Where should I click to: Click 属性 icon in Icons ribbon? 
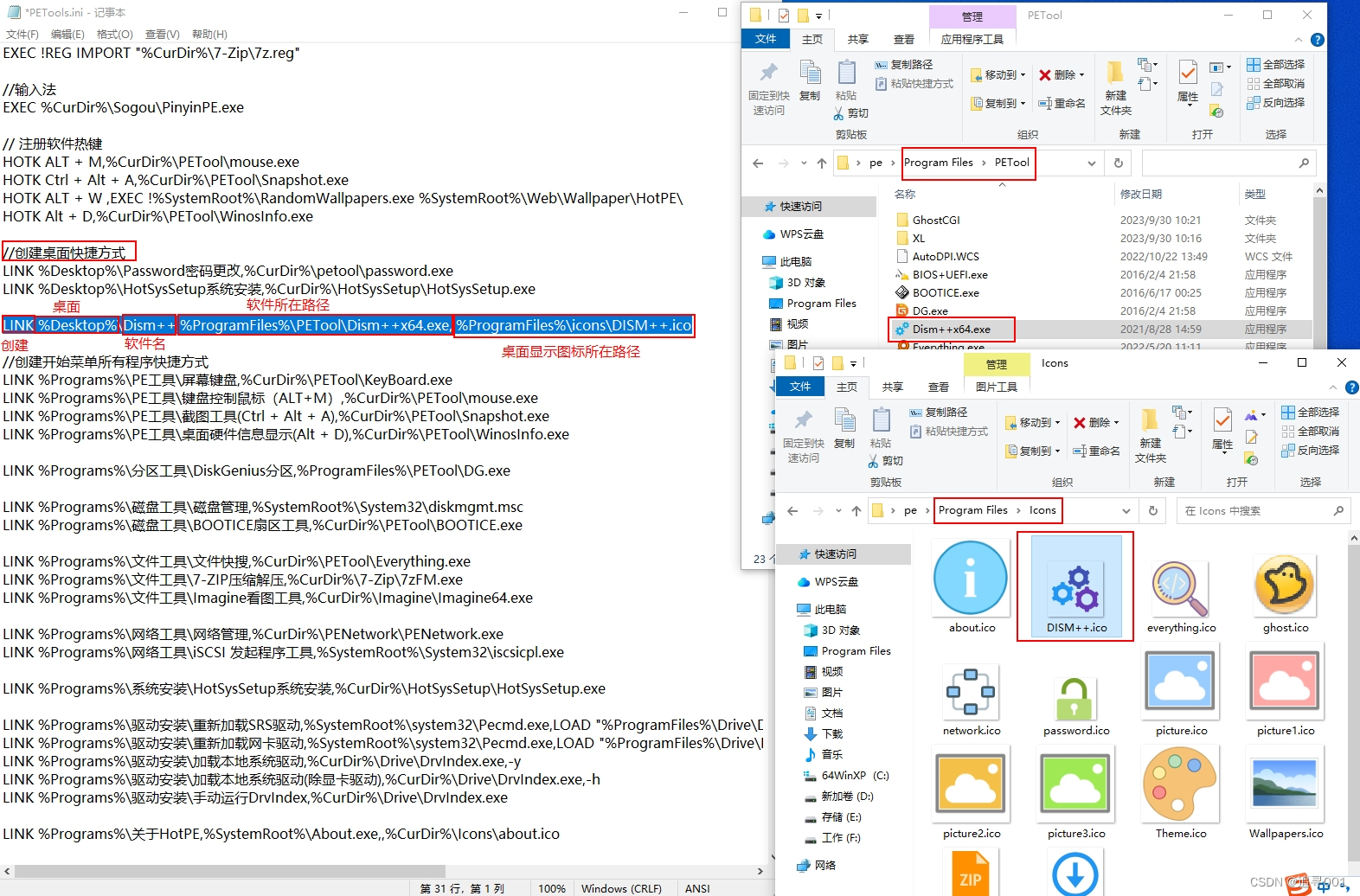[1223, 430]
